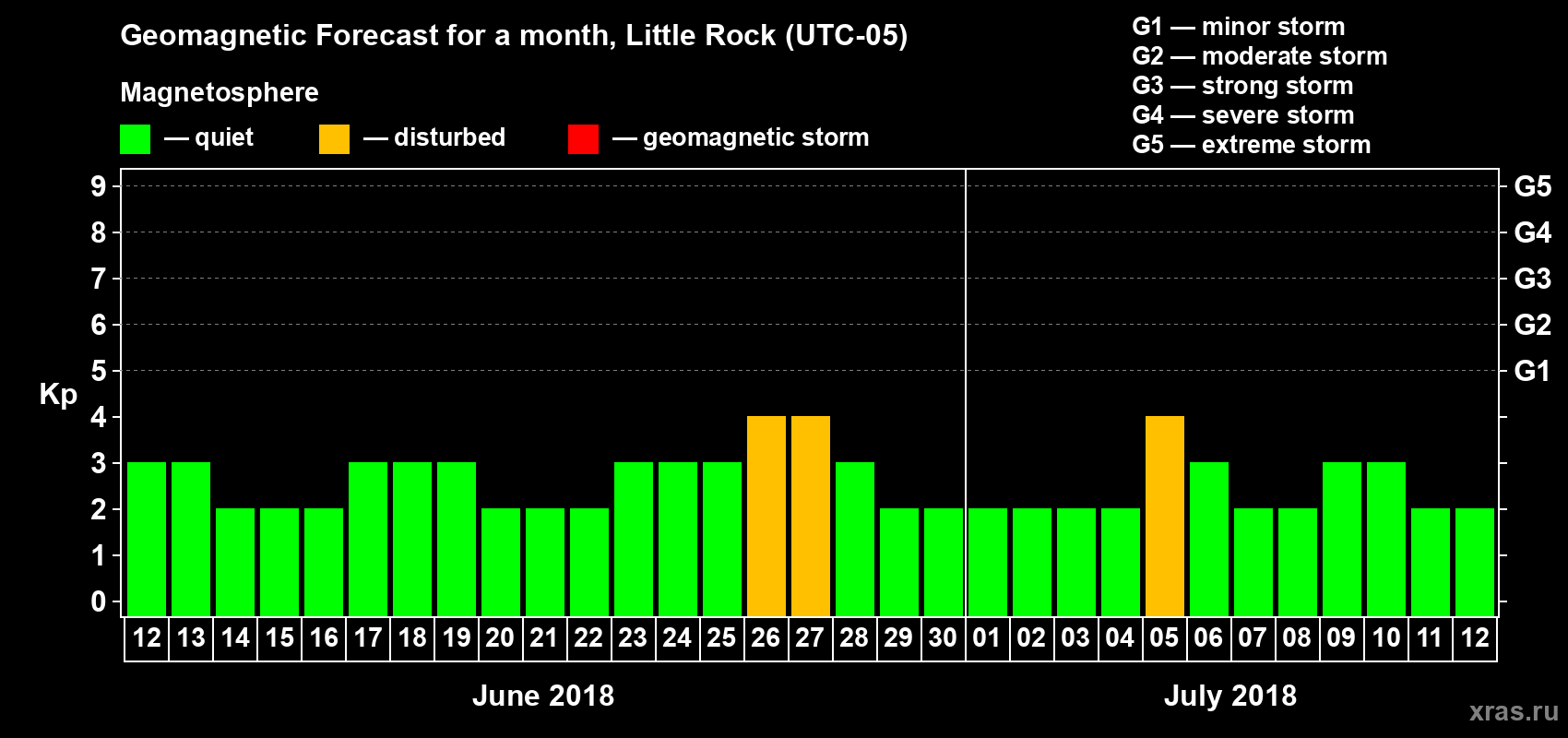The height and width of the screenshot is (738, 1568).
Task: Click the green bar for July 06
Action: point(1209,539)
